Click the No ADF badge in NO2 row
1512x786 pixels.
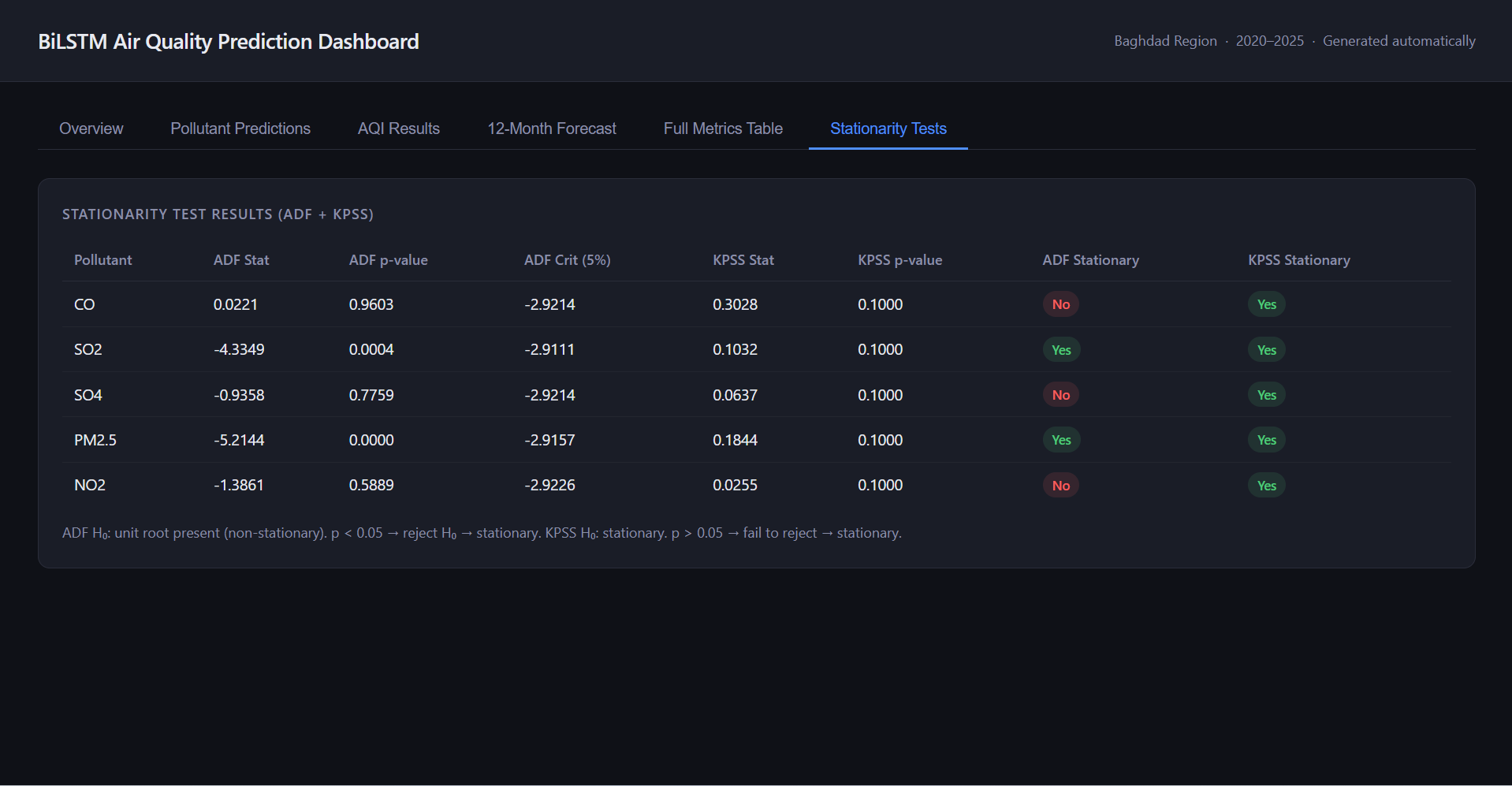[1061, 486]
